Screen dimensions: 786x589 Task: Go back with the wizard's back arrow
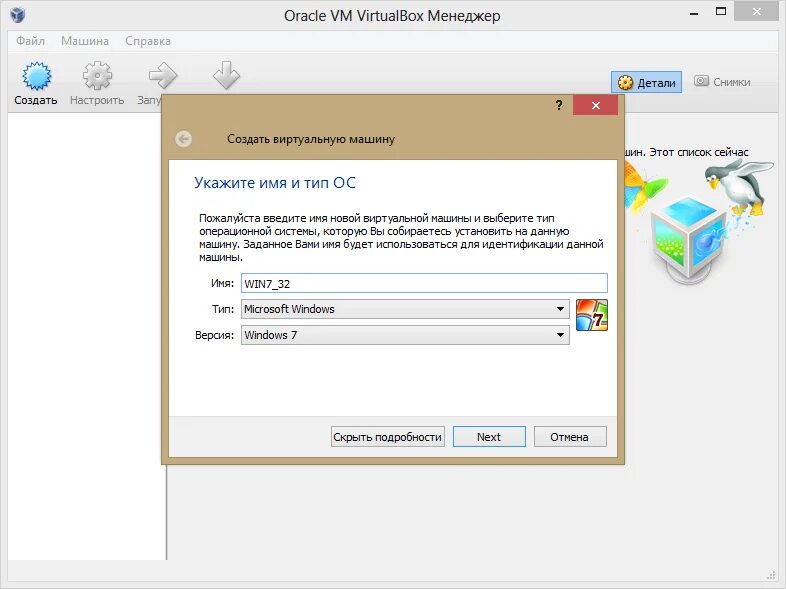(x=184, y=138)
